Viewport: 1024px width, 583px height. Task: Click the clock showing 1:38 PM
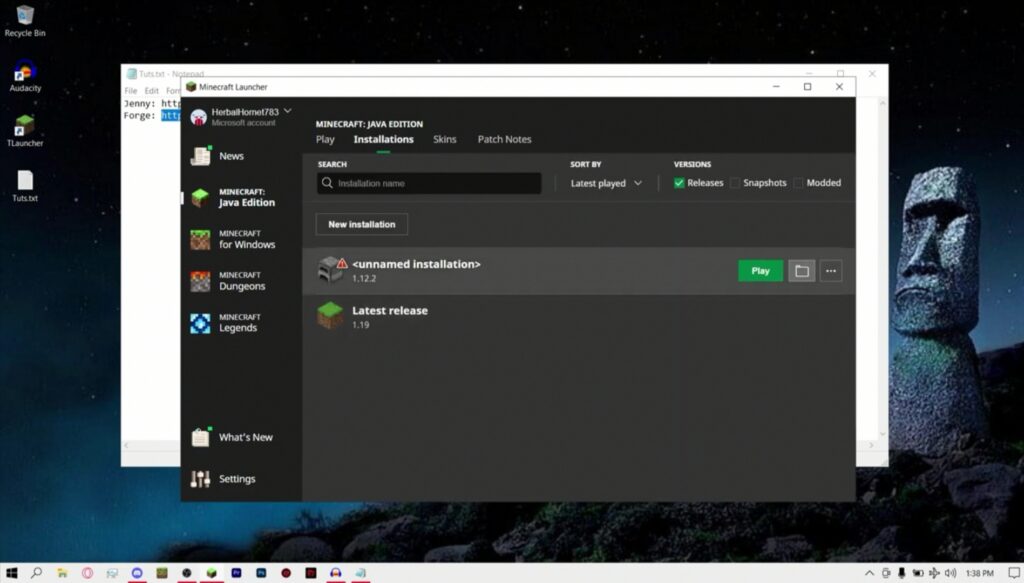click(x=980, y=573)
